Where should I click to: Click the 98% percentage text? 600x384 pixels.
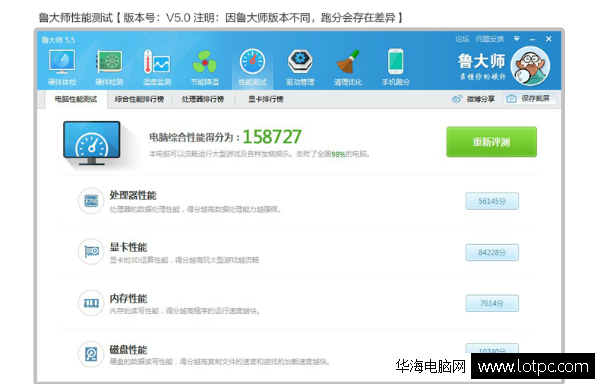(x=338, y=154)
